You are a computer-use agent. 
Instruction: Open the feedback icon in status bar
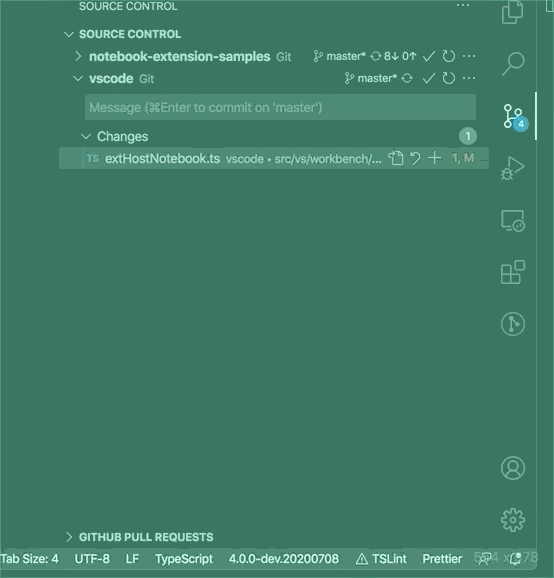484,559
